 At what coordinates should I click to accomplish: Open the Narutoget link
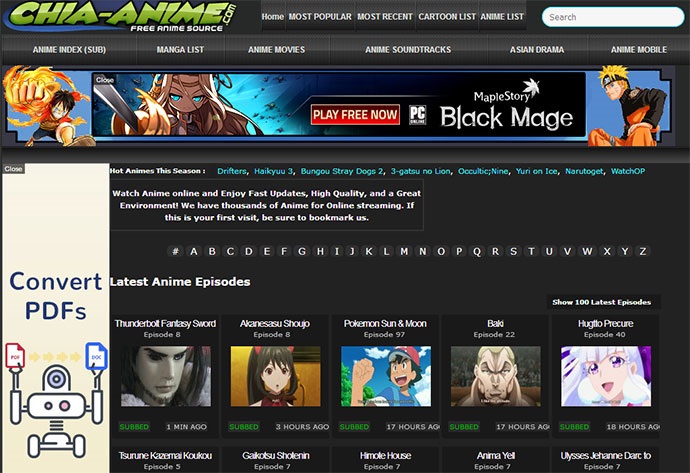click(x=584, y=171)
